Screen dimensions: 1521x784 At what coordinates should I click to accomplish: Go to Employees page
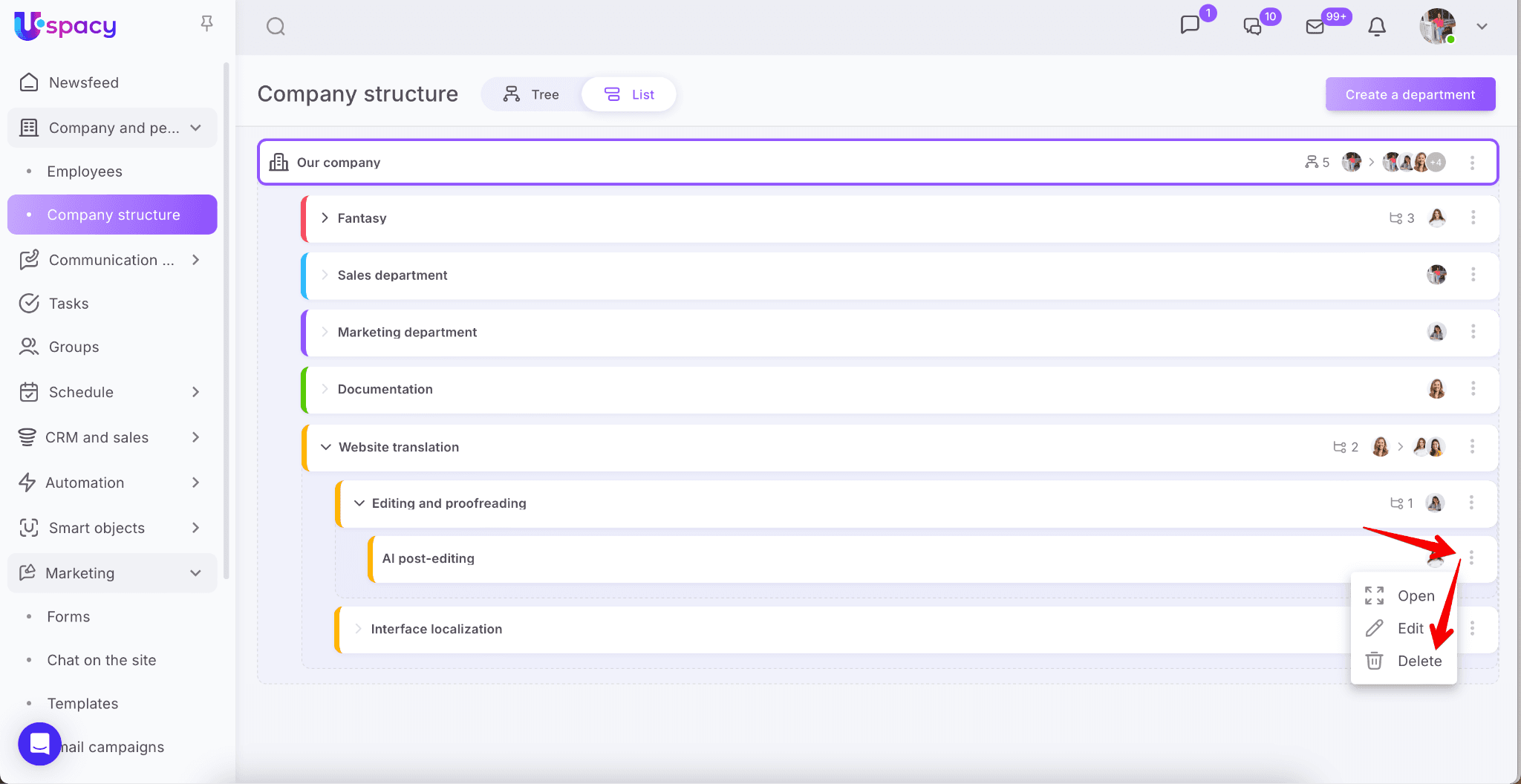85,171
